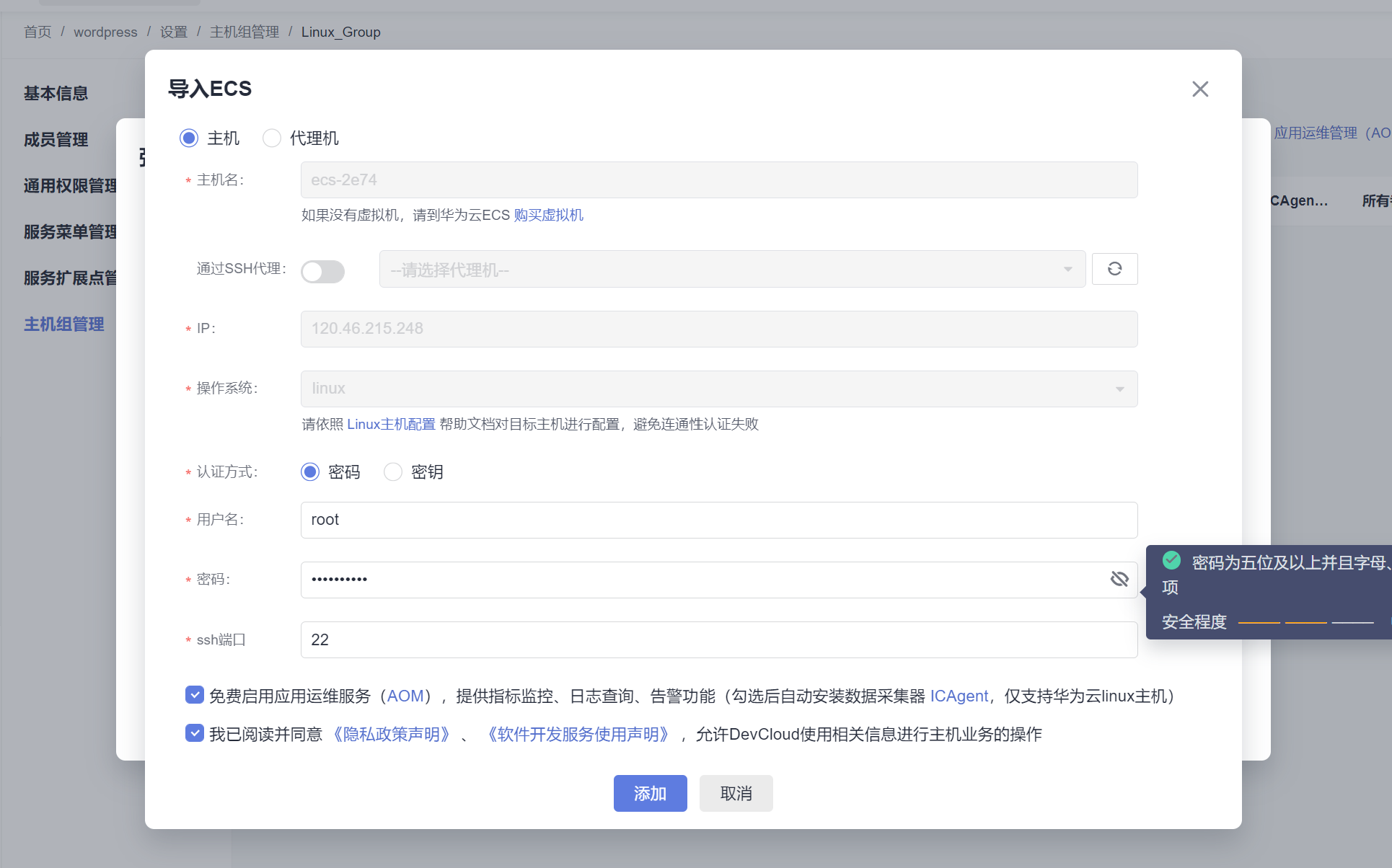This screenshot has width=1392, height=868.
Task: Expand the 操作系统 linux dropdown
Action: pos(718,389)
